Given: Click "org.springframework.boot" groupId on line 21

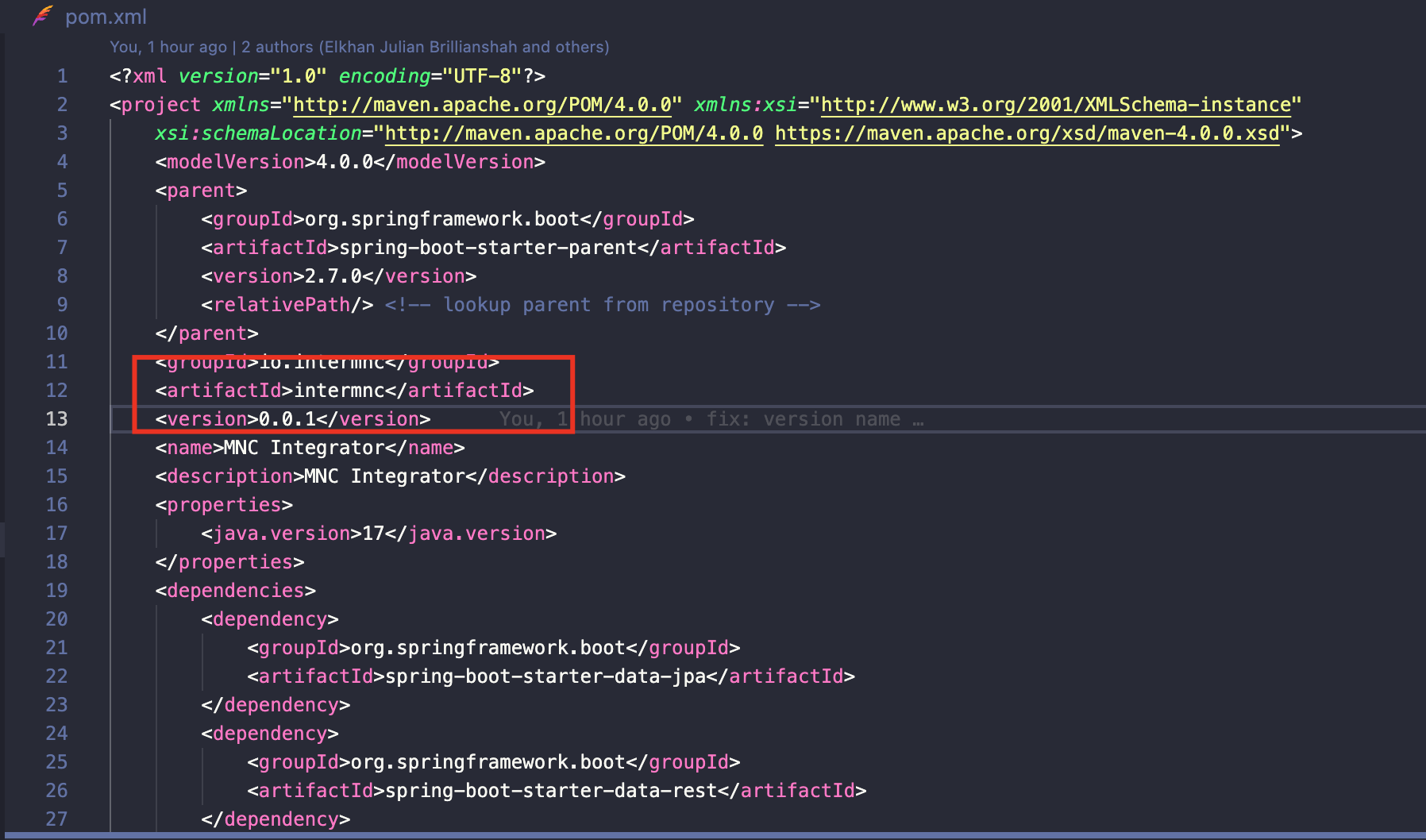Looking at the screenshot, I should [x=488, y=648].
